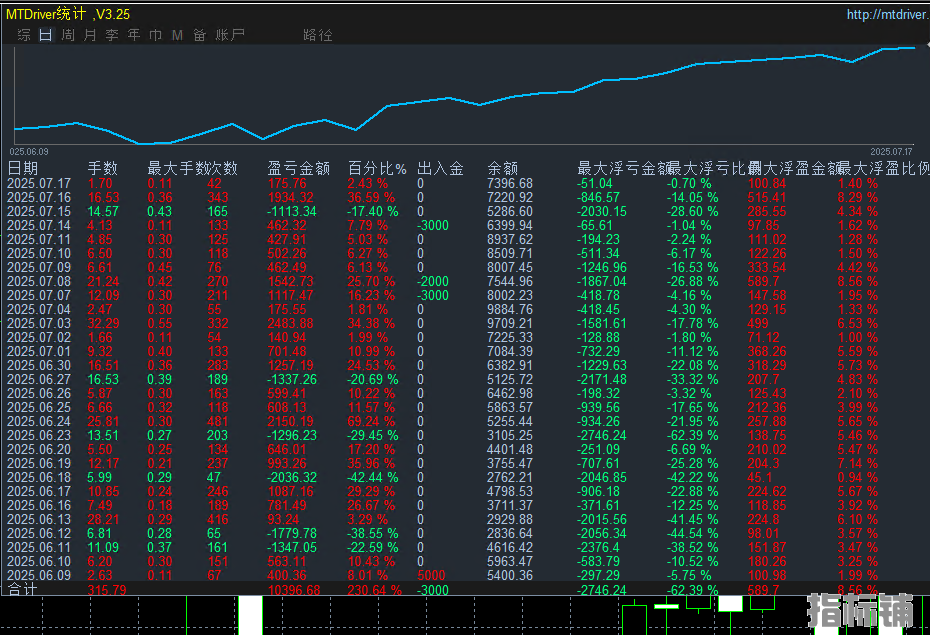Click balance value 7396.68
930x635 pixels.
click(x=510, y=183)
